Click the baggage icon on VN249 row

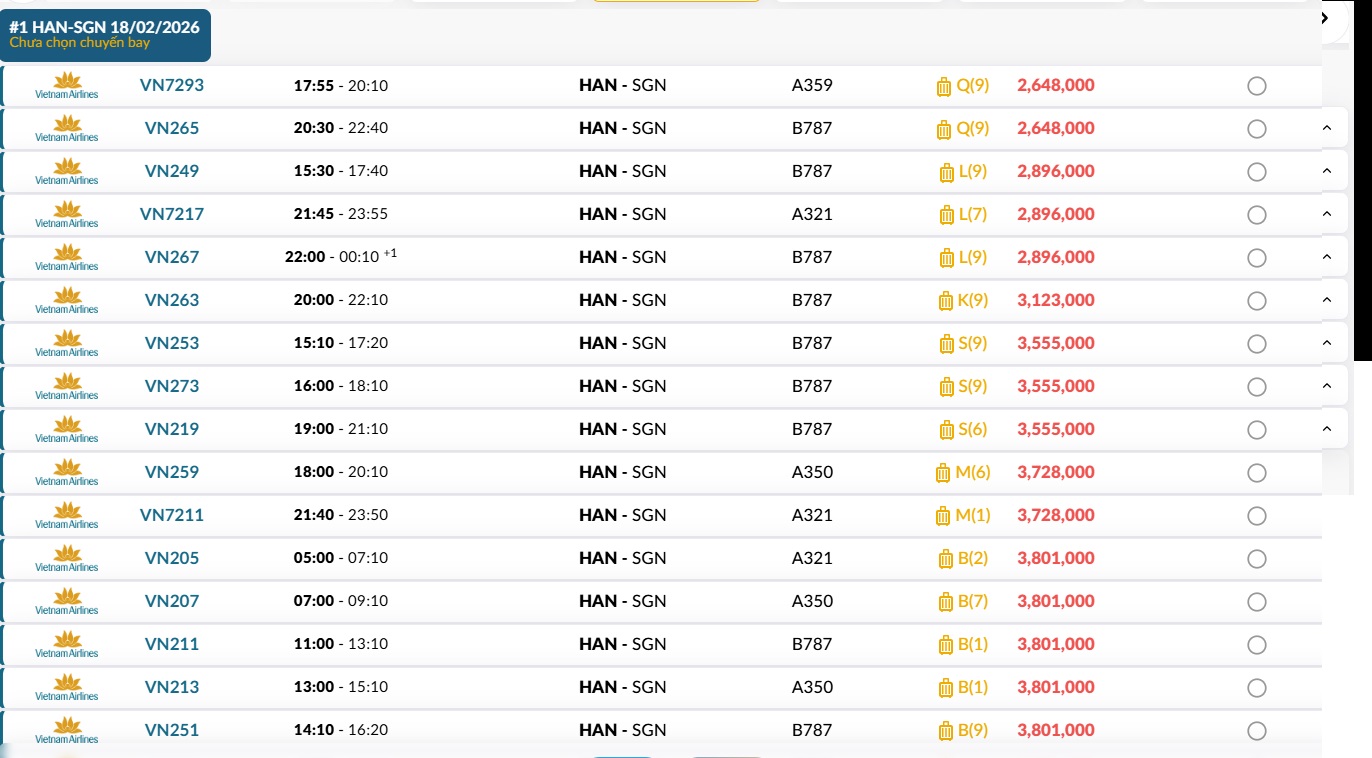point(946,172)
